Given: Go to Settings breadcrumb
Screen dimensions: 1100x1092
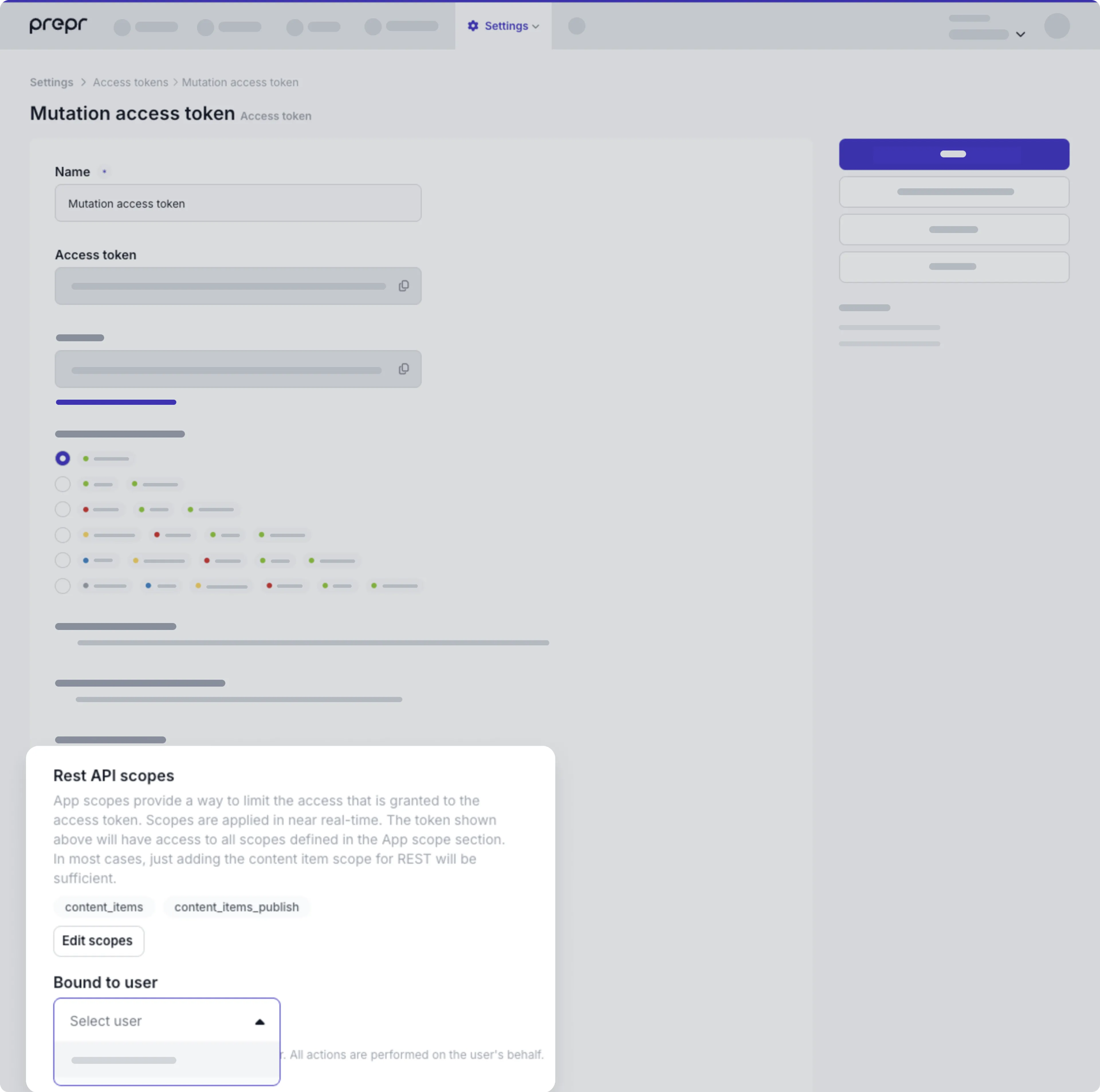Looking at the screenshot, I should point(51,82).
